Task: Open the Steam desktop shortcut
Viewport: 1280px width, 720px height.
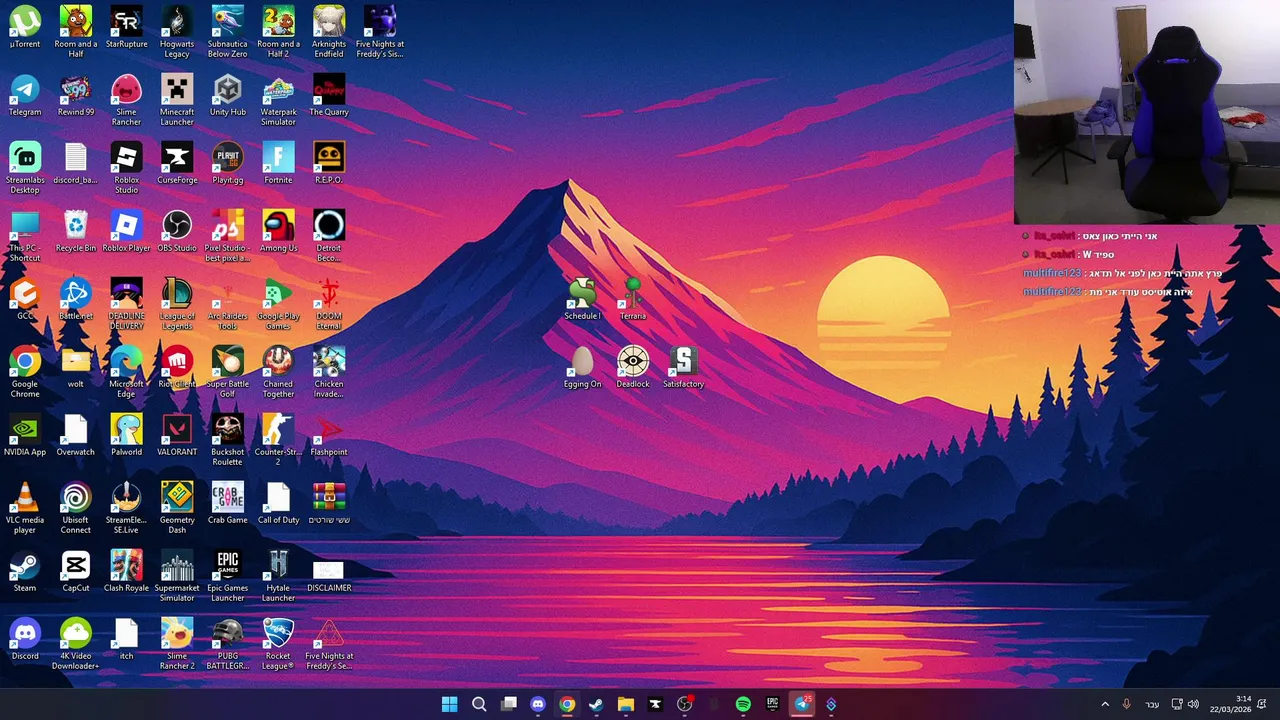Action: (x=25, y=572)
